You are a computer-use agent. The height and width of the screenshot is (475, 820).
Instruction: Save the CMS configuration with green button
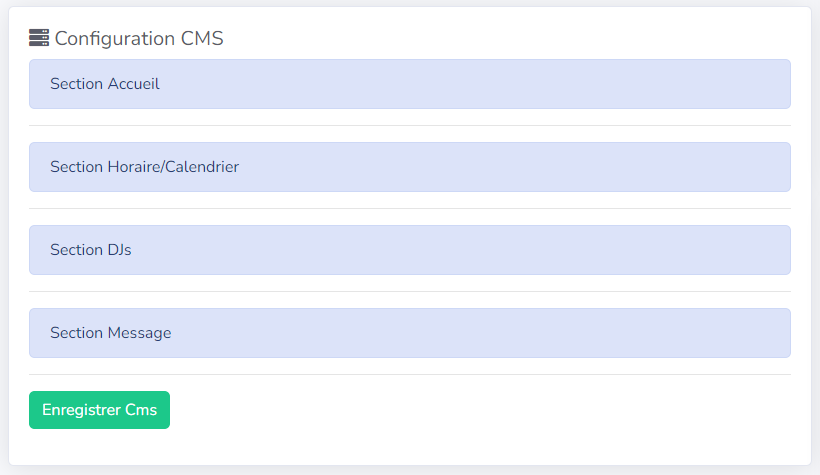coord(99,410)
